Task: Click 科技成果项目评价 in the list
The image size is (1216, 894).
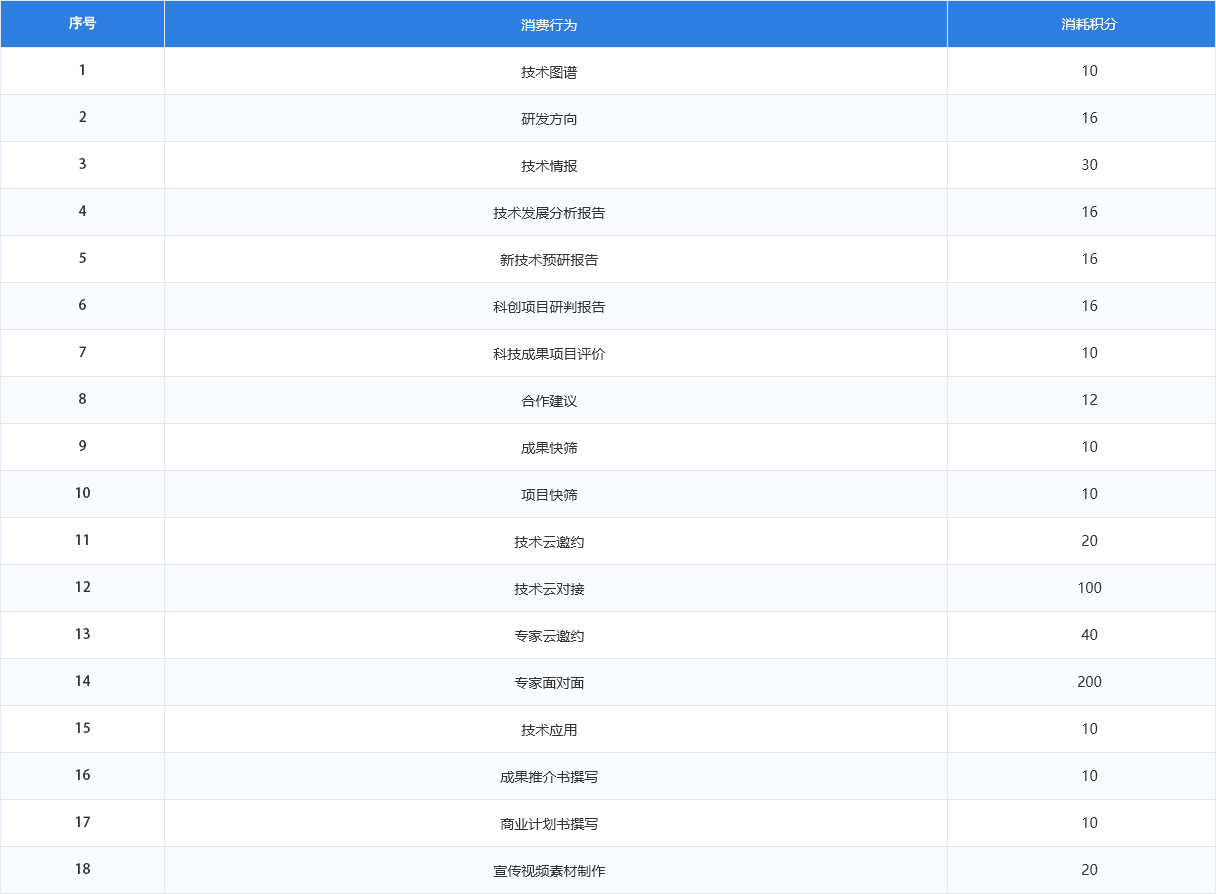Action: coord(549,354)
